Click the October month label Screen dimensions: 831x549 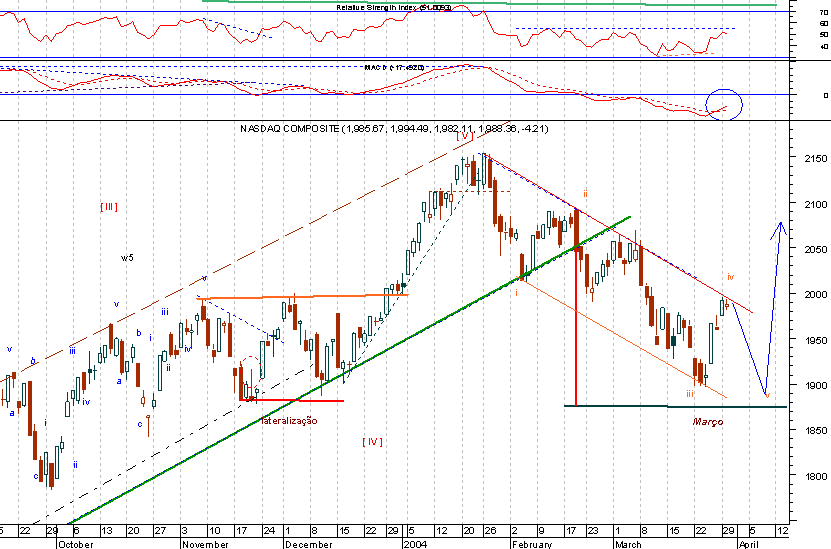pyautogui.click(x=76, y=544)
